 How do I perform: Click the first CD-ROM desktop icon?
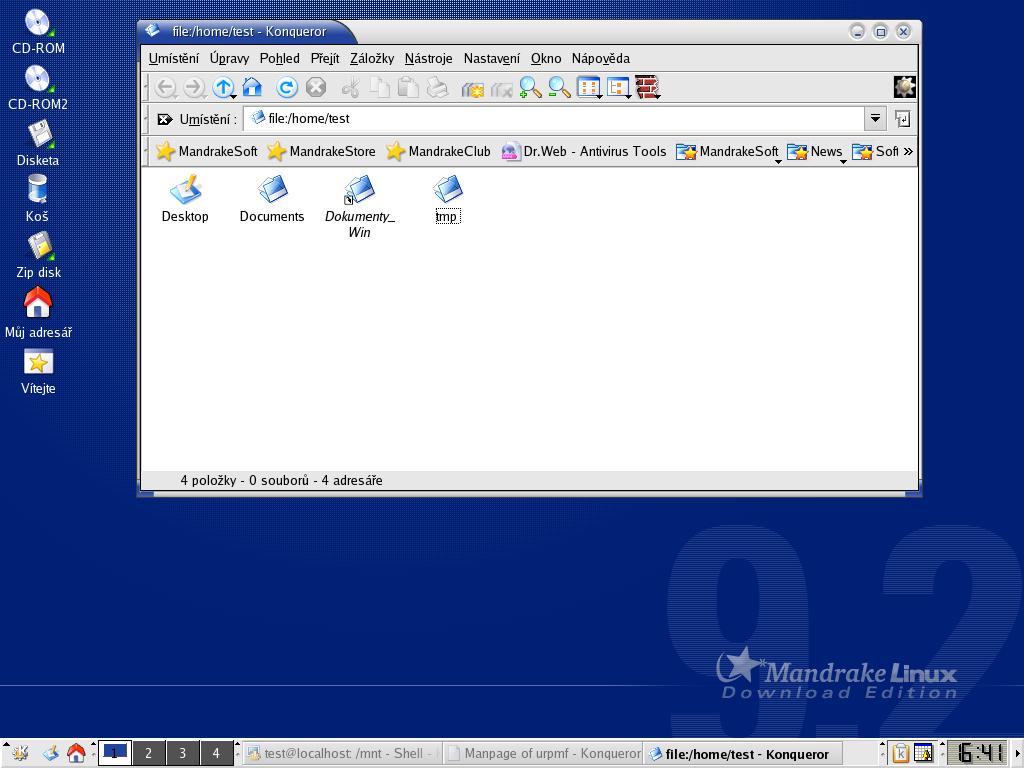[x=38, y=32]
